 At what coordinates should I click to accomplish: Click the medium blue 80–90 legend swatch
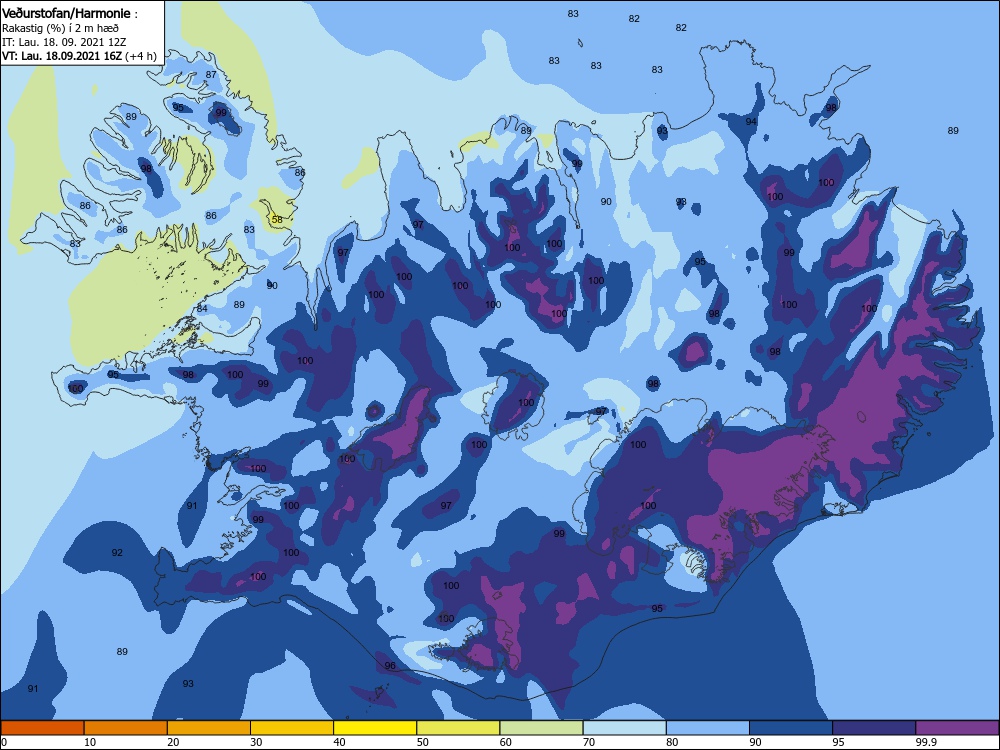(x=708, y=728)
